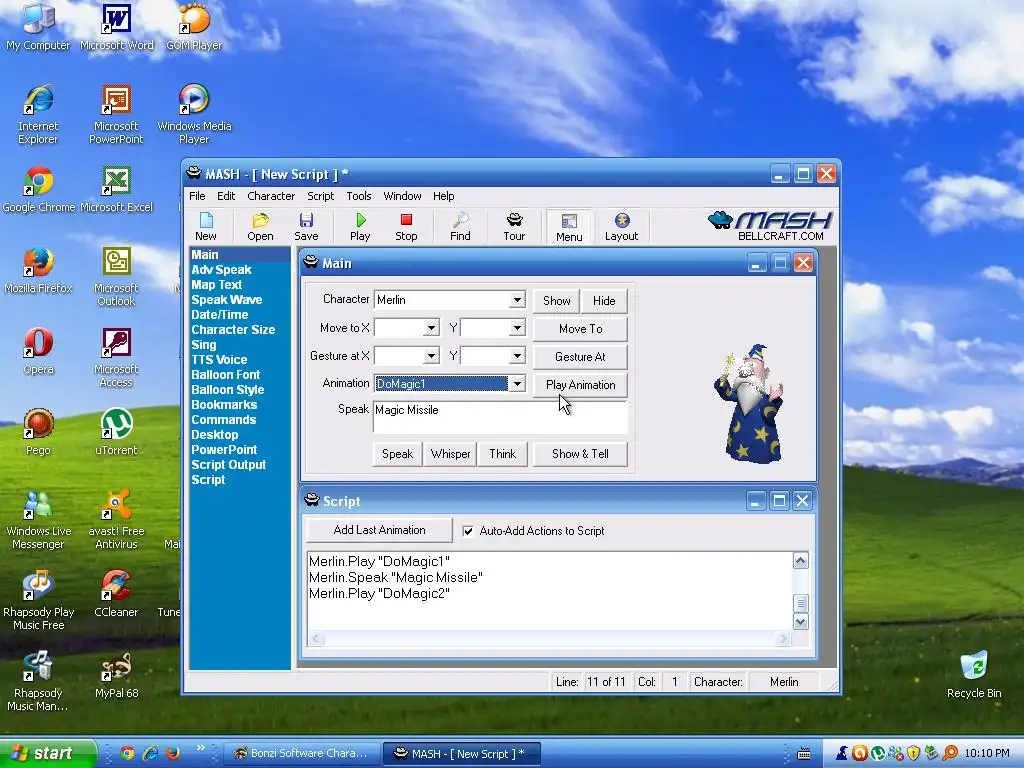
Task: Select the Microsoft PowerPoint desktop shortcut
Action: click(x=116, y=115)
